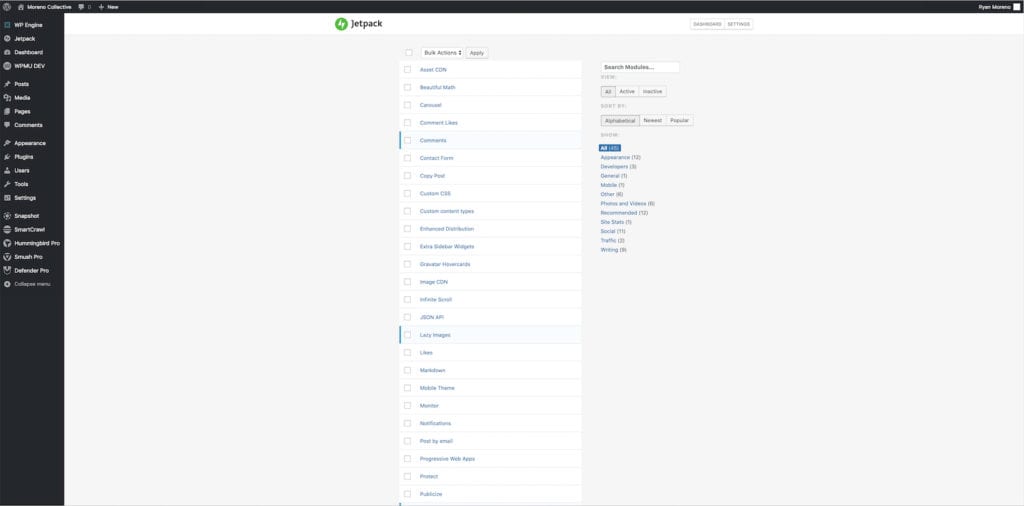Click the Snapshot sidebar icon
Screen dimensions: 1024x506
click(x=7, y=215)
